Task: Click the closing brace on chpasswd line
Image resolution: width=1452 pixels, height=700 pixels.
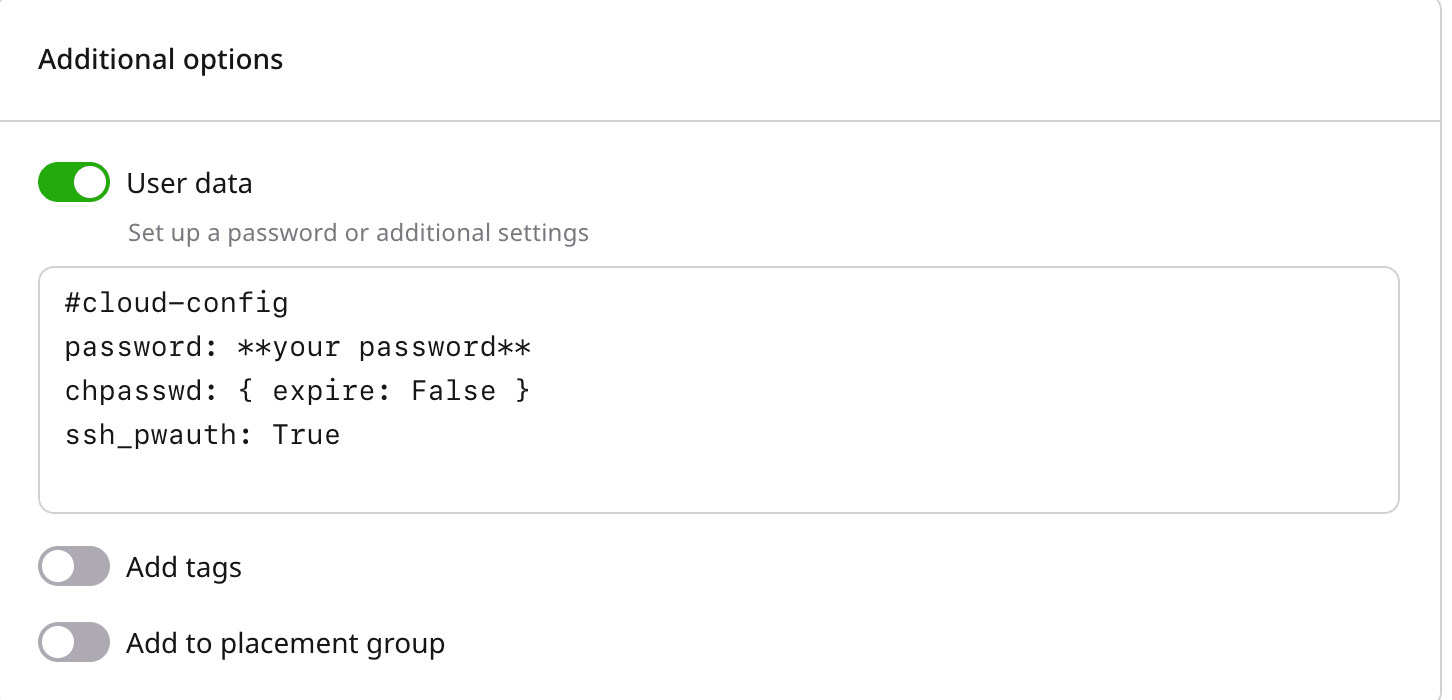Action: click(522, 391)
